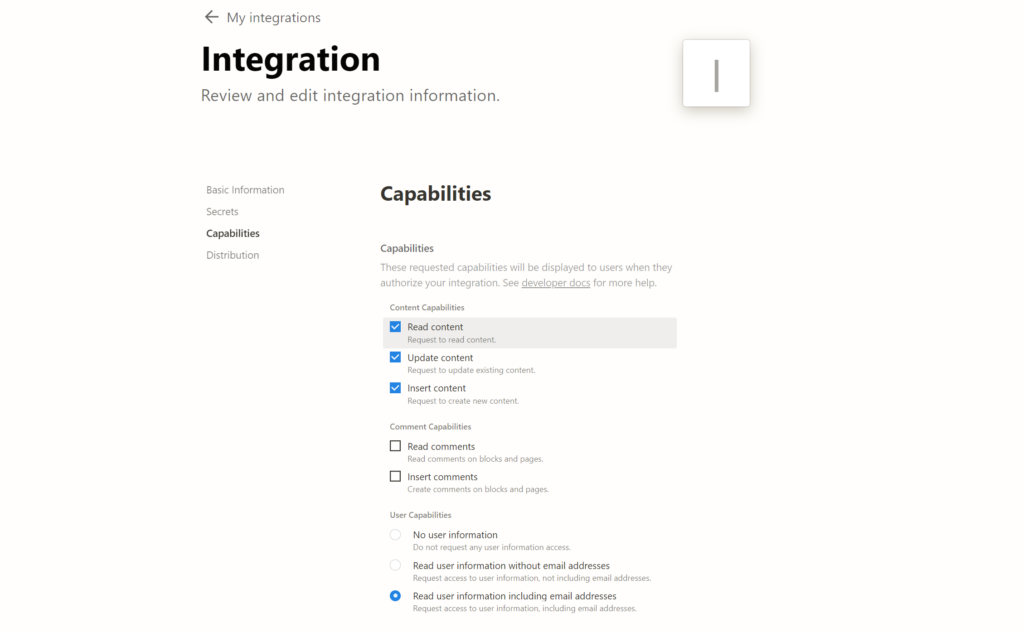Image resolution: width=1024 pixels, height=632 pixels.
Task: Click 'Do not request any user information access.'
Action: tap(492, 547)
